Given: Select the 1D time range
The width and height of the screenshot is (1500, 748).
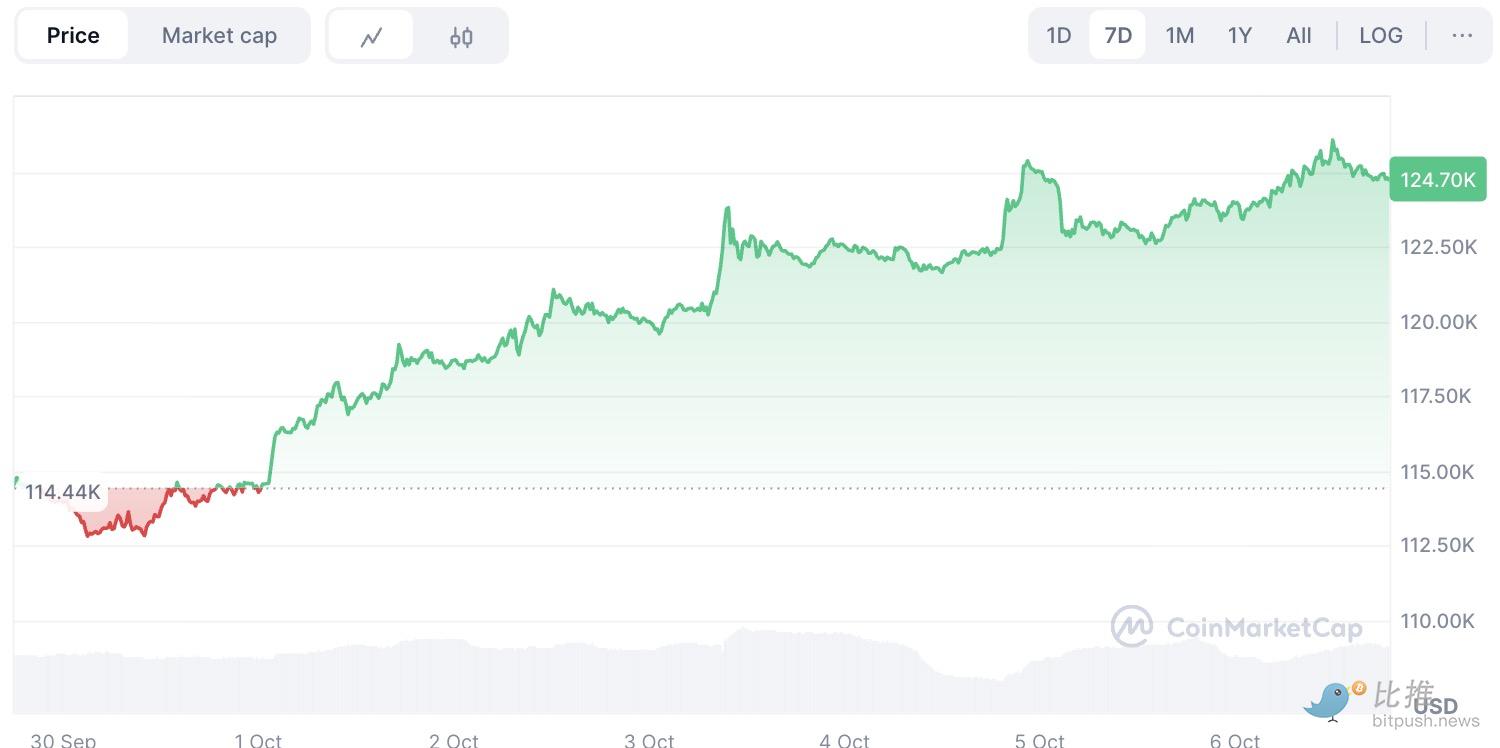Looking at the screenshot, I should tap(1058, 36).
